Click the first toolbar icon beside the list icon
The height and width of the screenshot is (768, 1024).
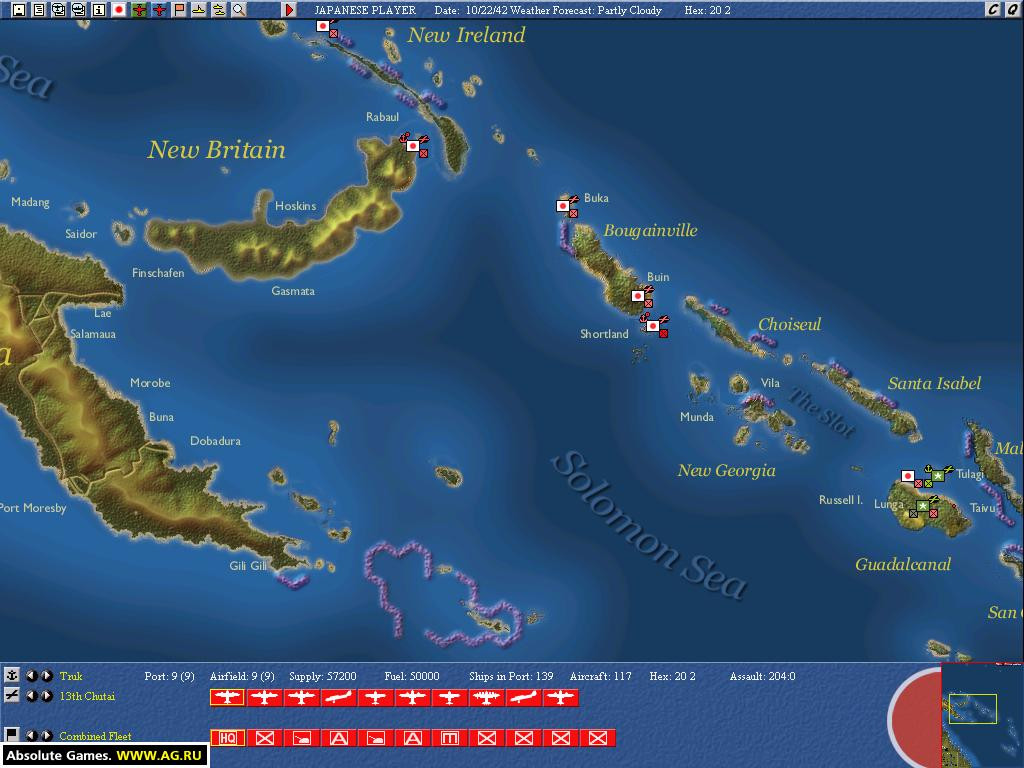tap(19, 10)
